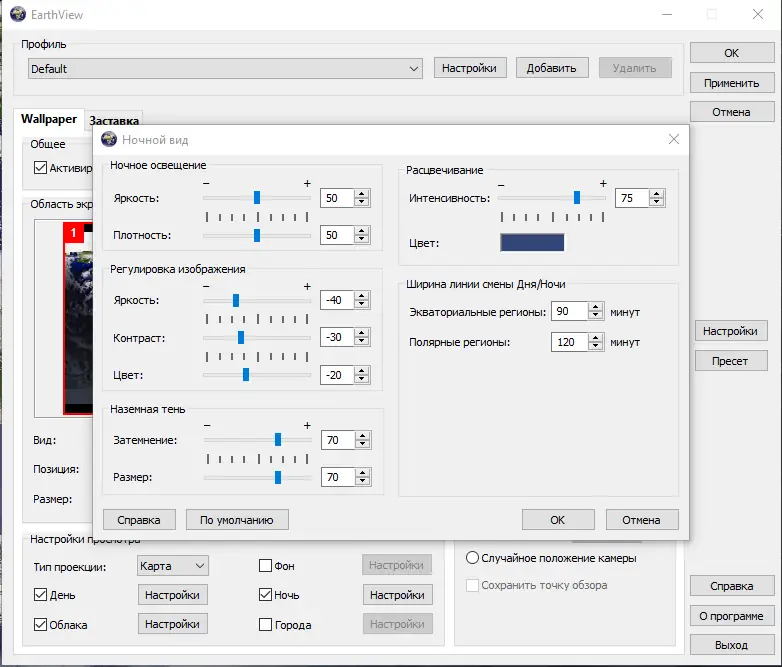Increase Плотность value with up arrow
Image resolution: width=782 pixels, height=667 pixels.
[362, 230]
